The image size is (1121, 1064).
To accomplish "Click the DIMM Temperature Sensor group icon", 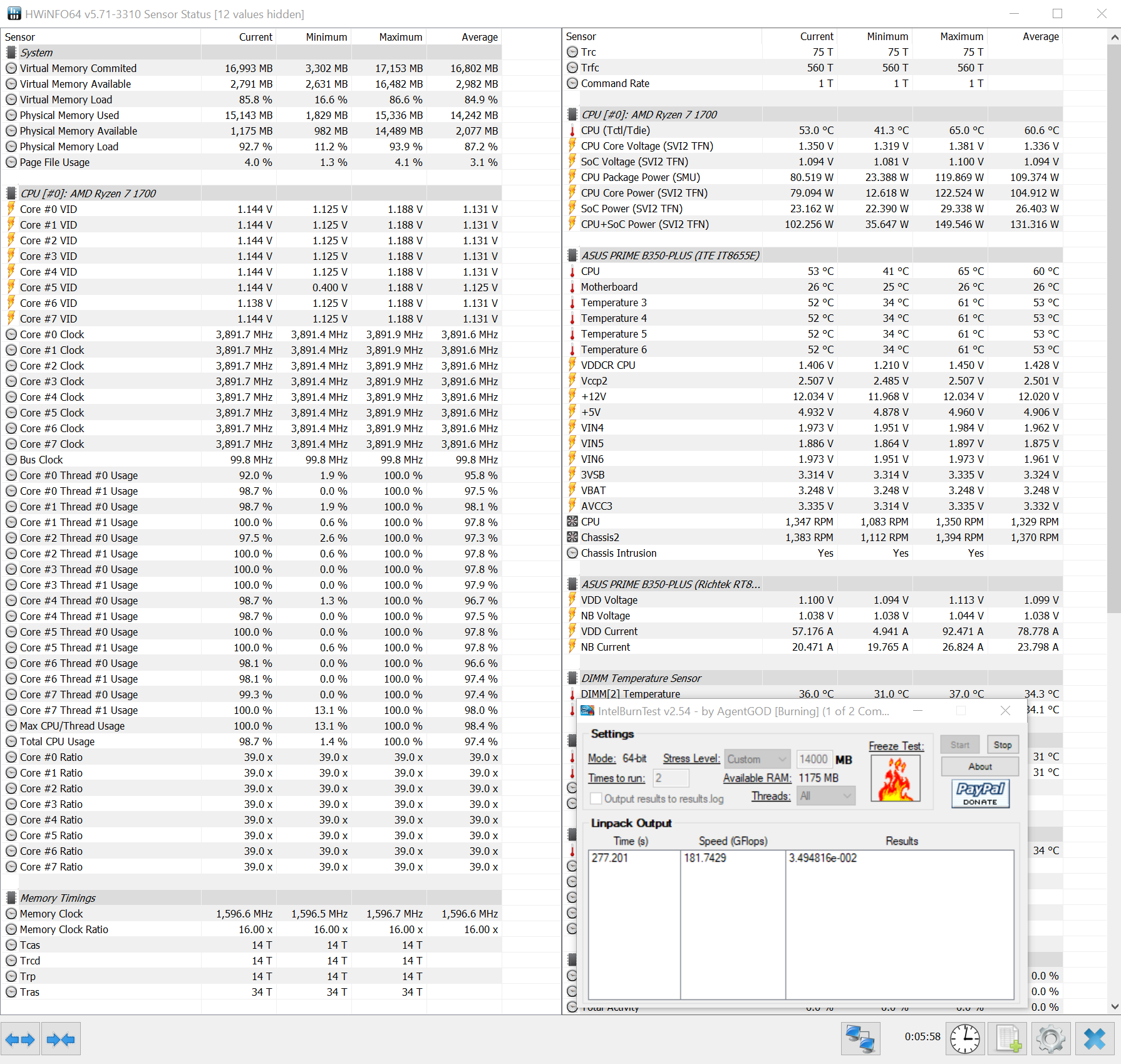I will [572, 678].
